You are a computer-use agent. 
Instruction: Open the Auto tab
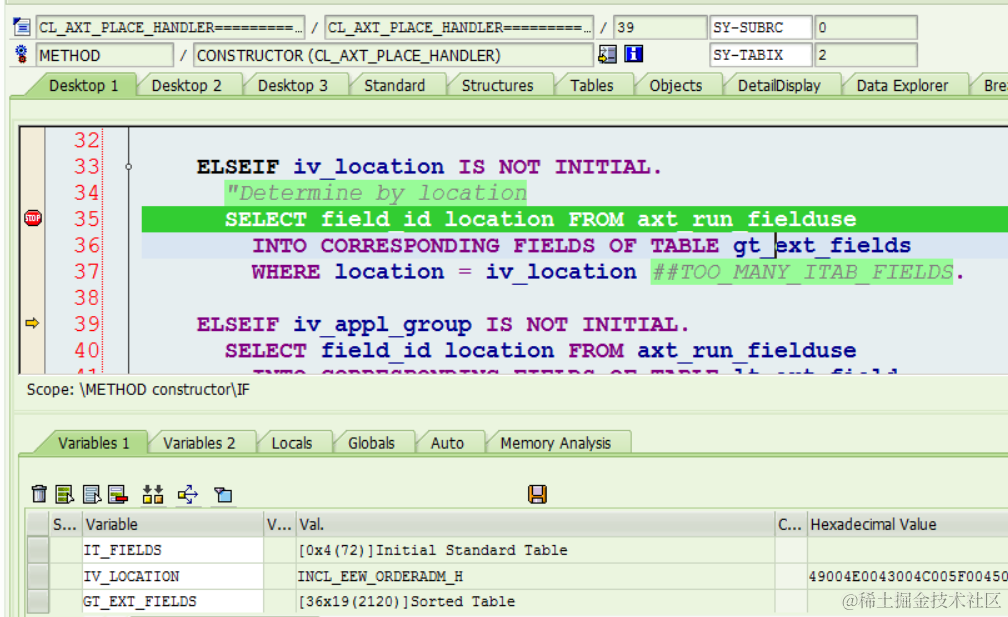[447, 443]
